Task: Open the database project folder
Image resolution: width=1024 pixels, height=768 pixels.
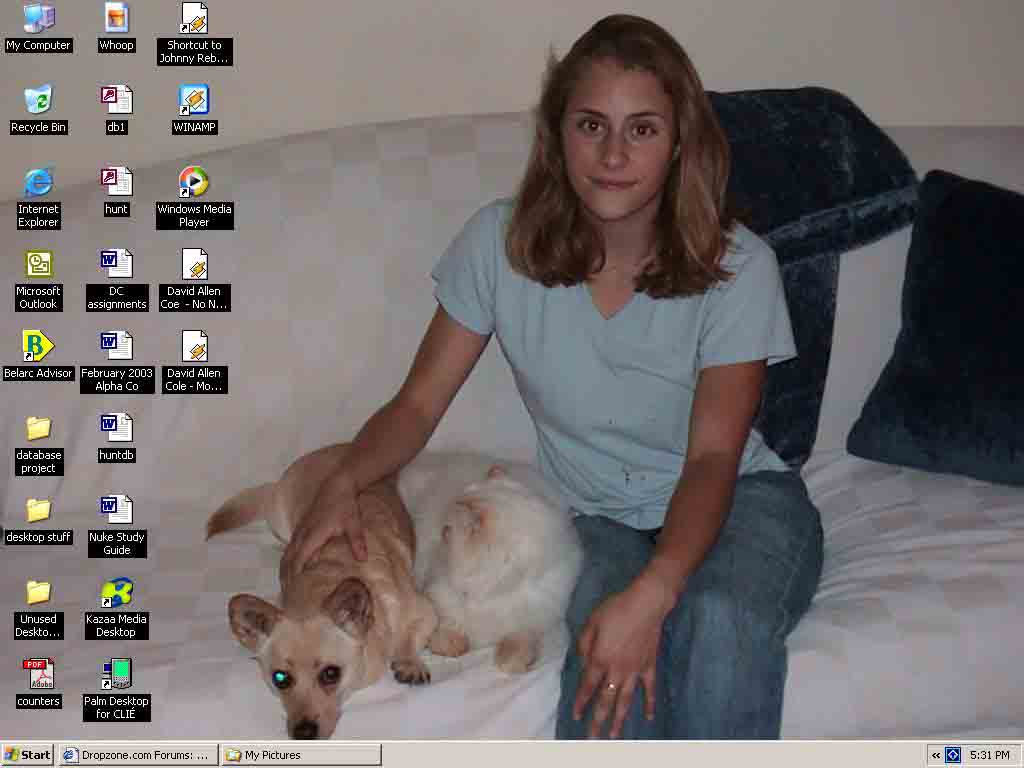Action: pos(38,429)
